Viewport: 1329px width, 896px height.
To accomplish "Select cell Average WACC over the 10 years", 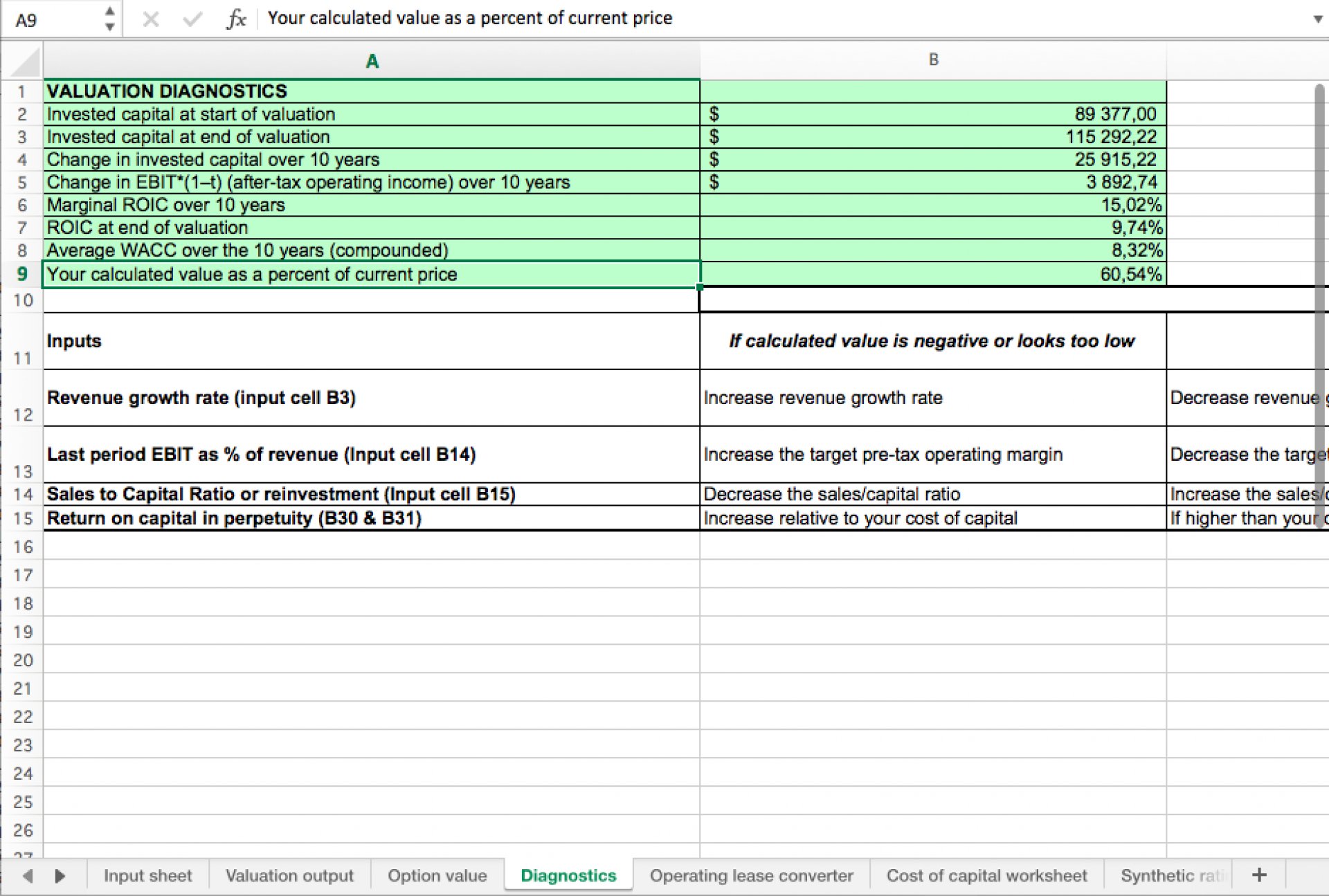I will [x=372, y=250].
